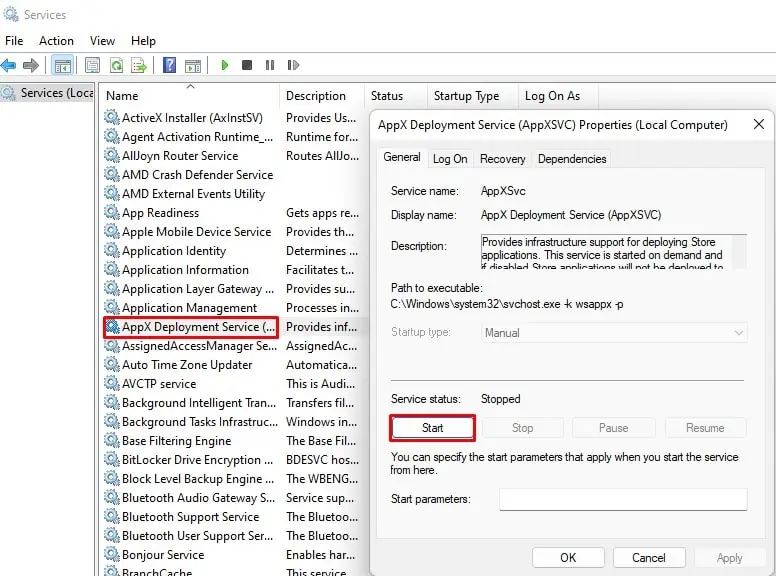Select Bluetooth Support Service row
This screenshot has width=776, height=576.
(x=191, y=517)
